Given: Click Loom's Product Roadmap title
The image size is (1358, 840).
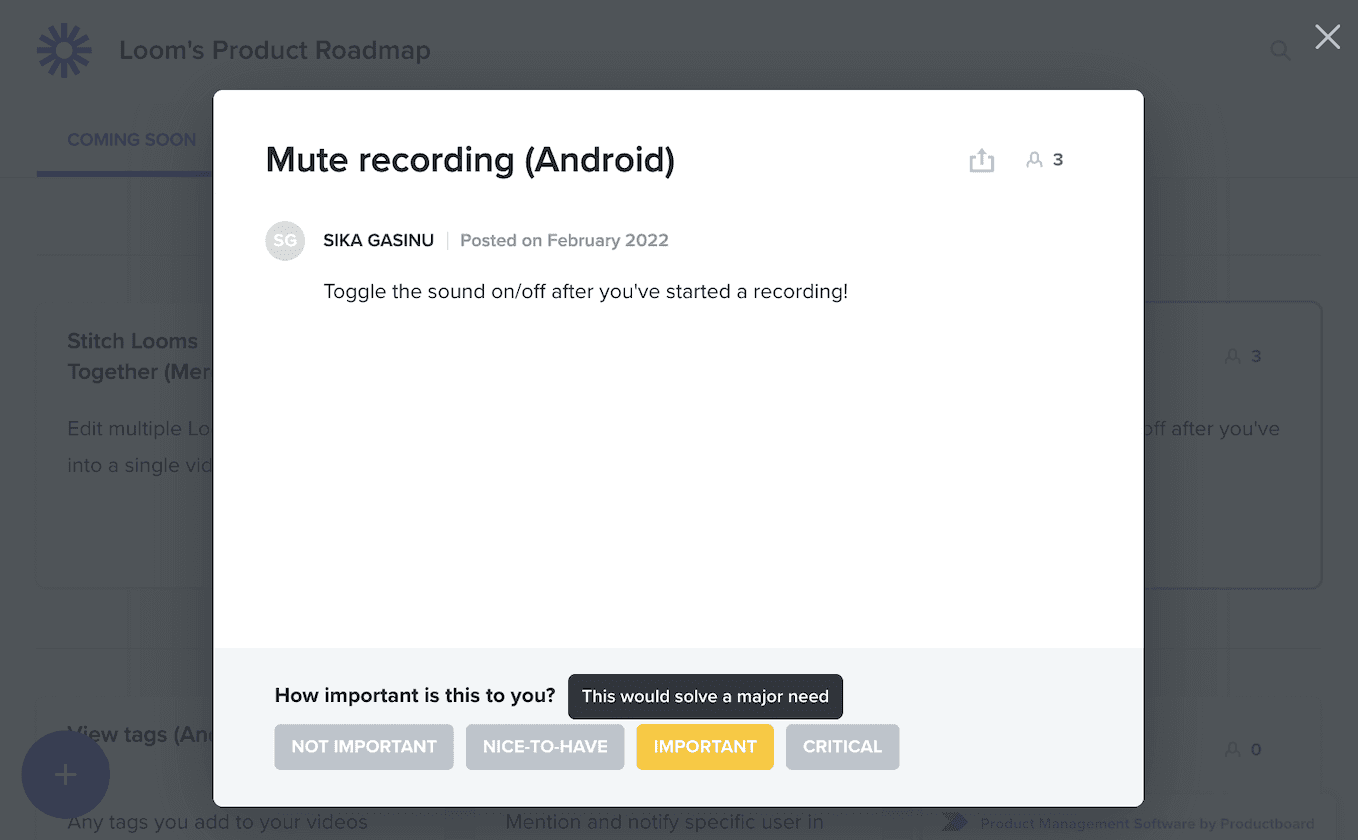Looking at the screenshot, I should coord(275,50).
